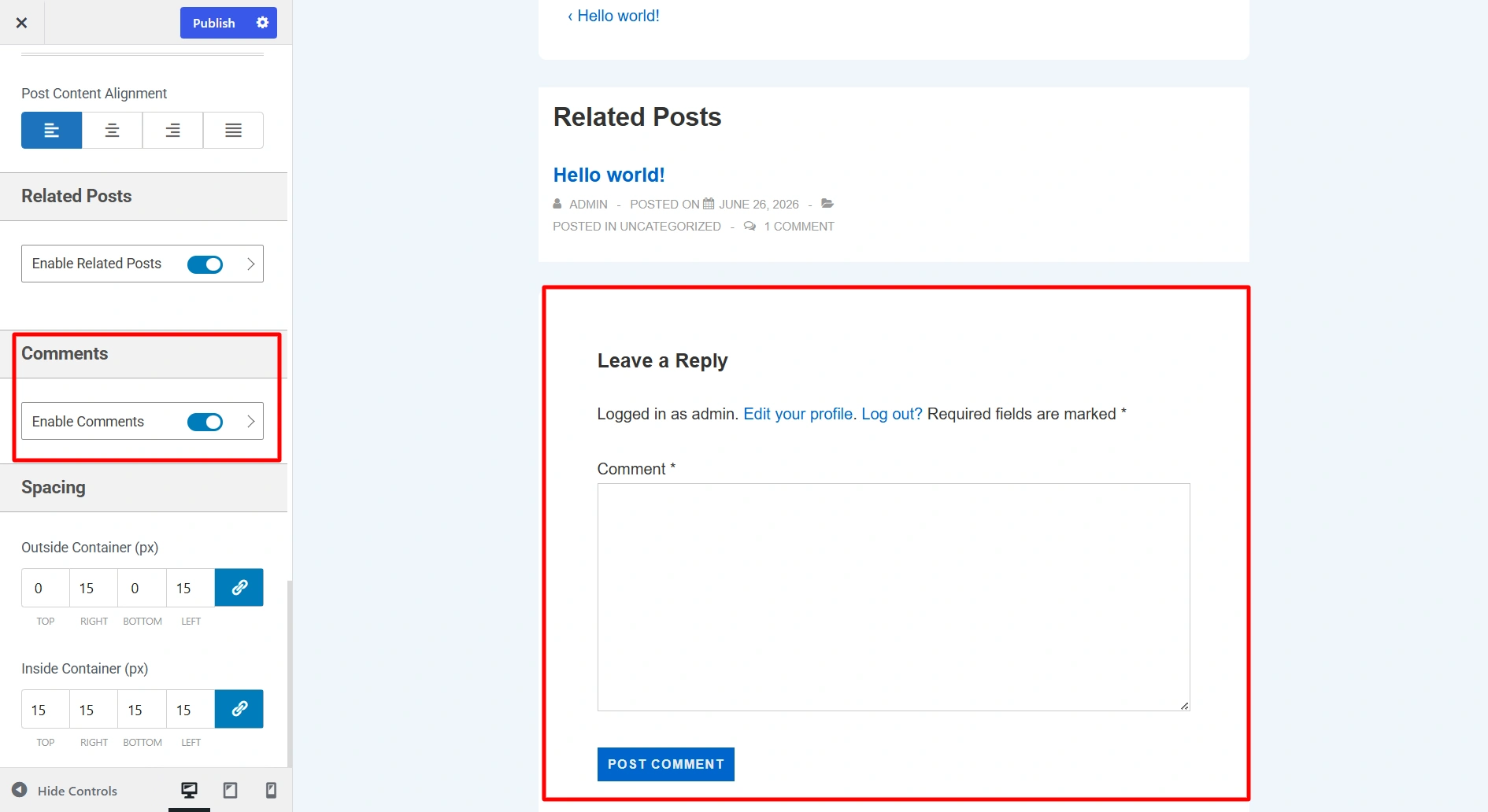Click inside the Comment text area
The width and height of the screenshot is (1488, 812).
(x=894, y=597)
